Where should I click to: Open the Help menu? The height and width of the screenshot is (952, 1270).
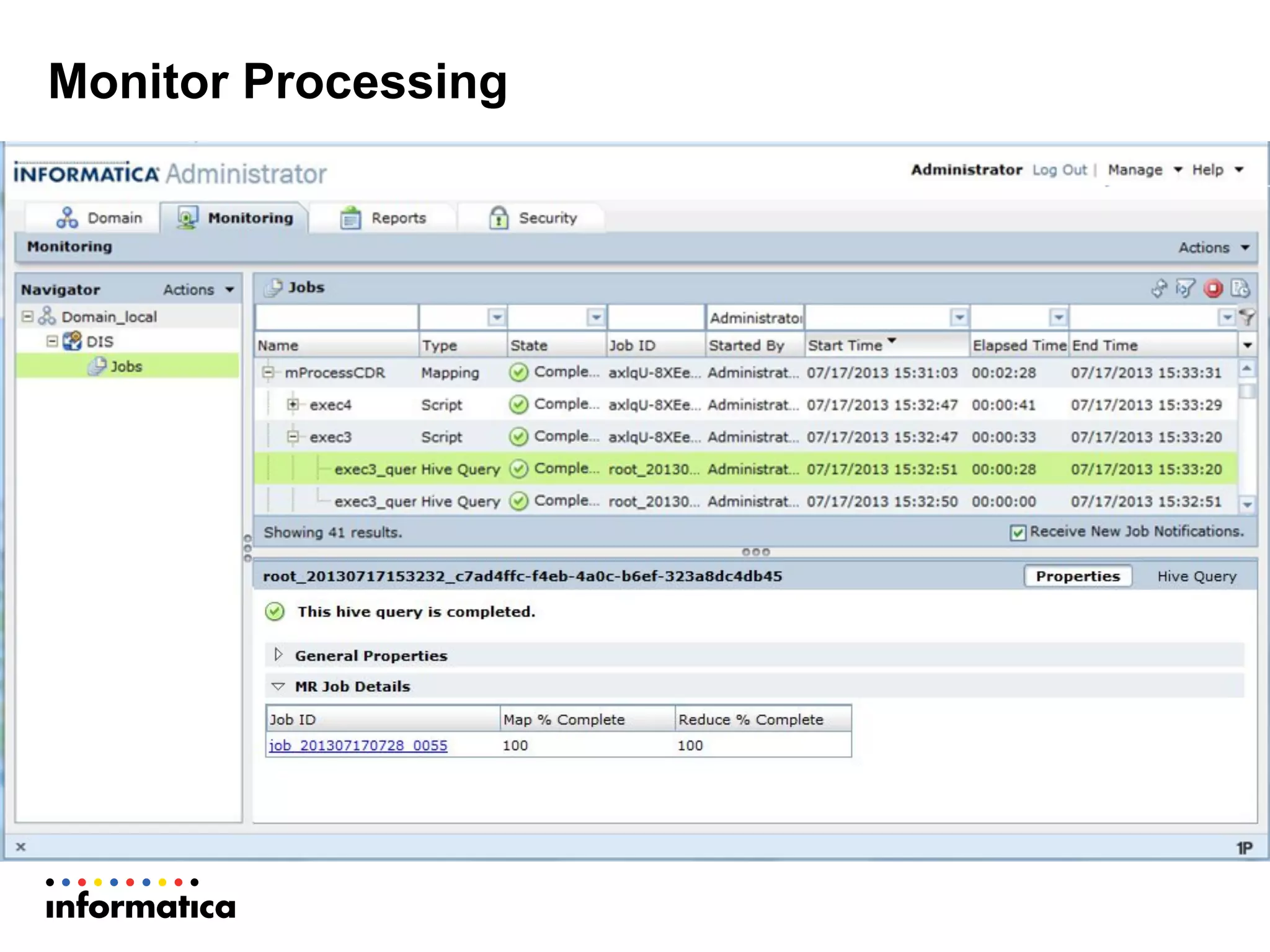(x=1217, y=170)
